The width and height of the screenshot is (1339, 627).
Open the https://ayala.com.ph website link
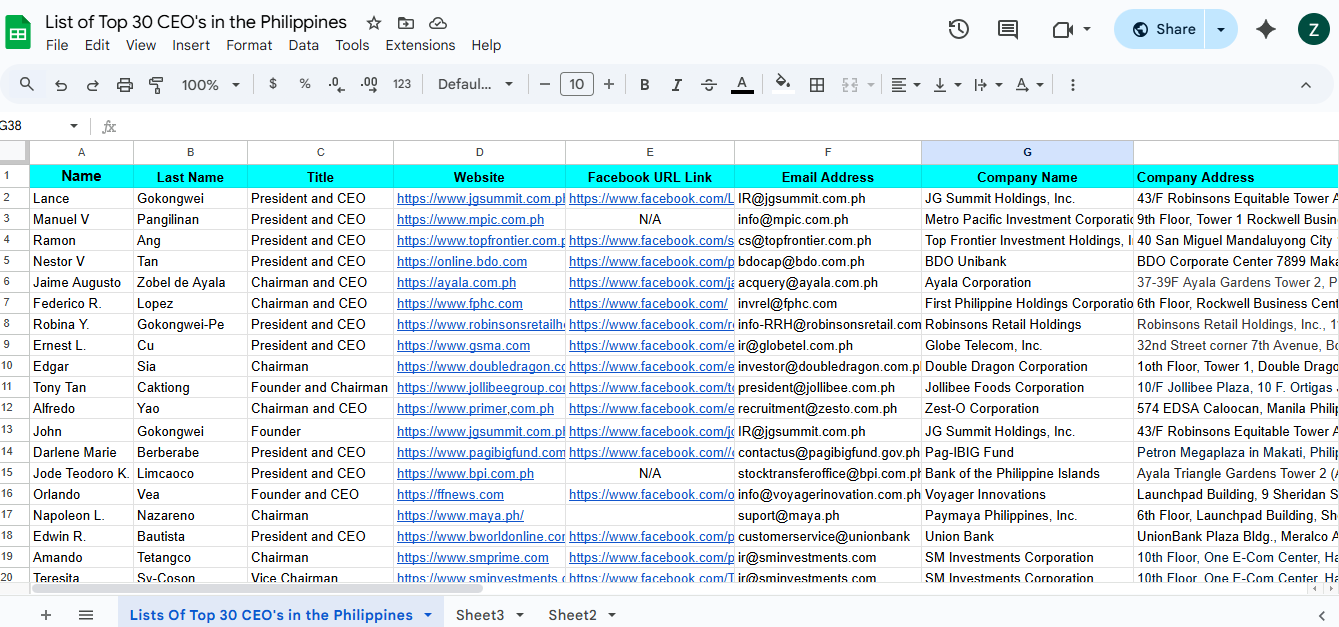point(456,283)
